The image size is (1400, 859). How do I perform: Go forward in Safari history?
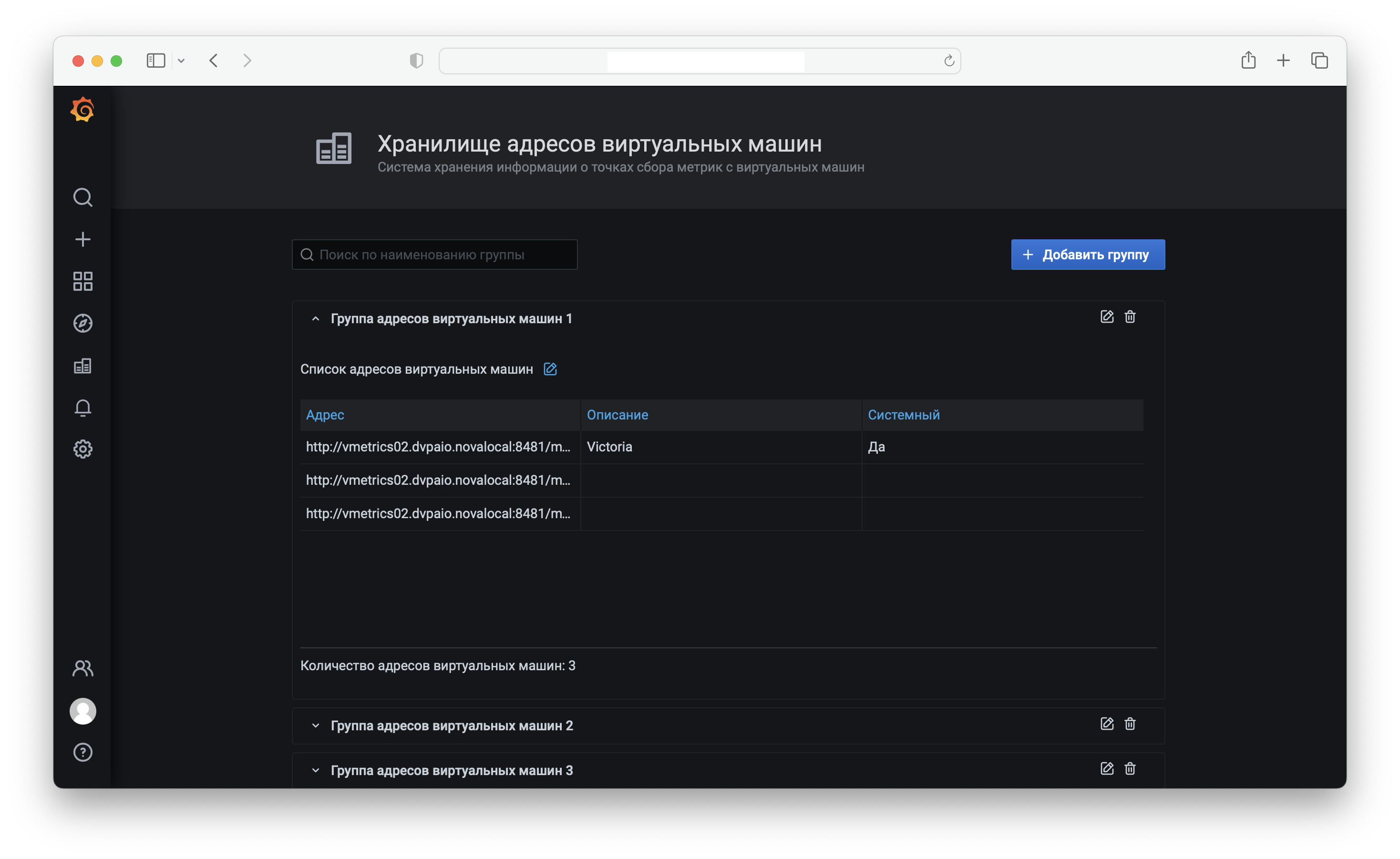coord(247,60)
